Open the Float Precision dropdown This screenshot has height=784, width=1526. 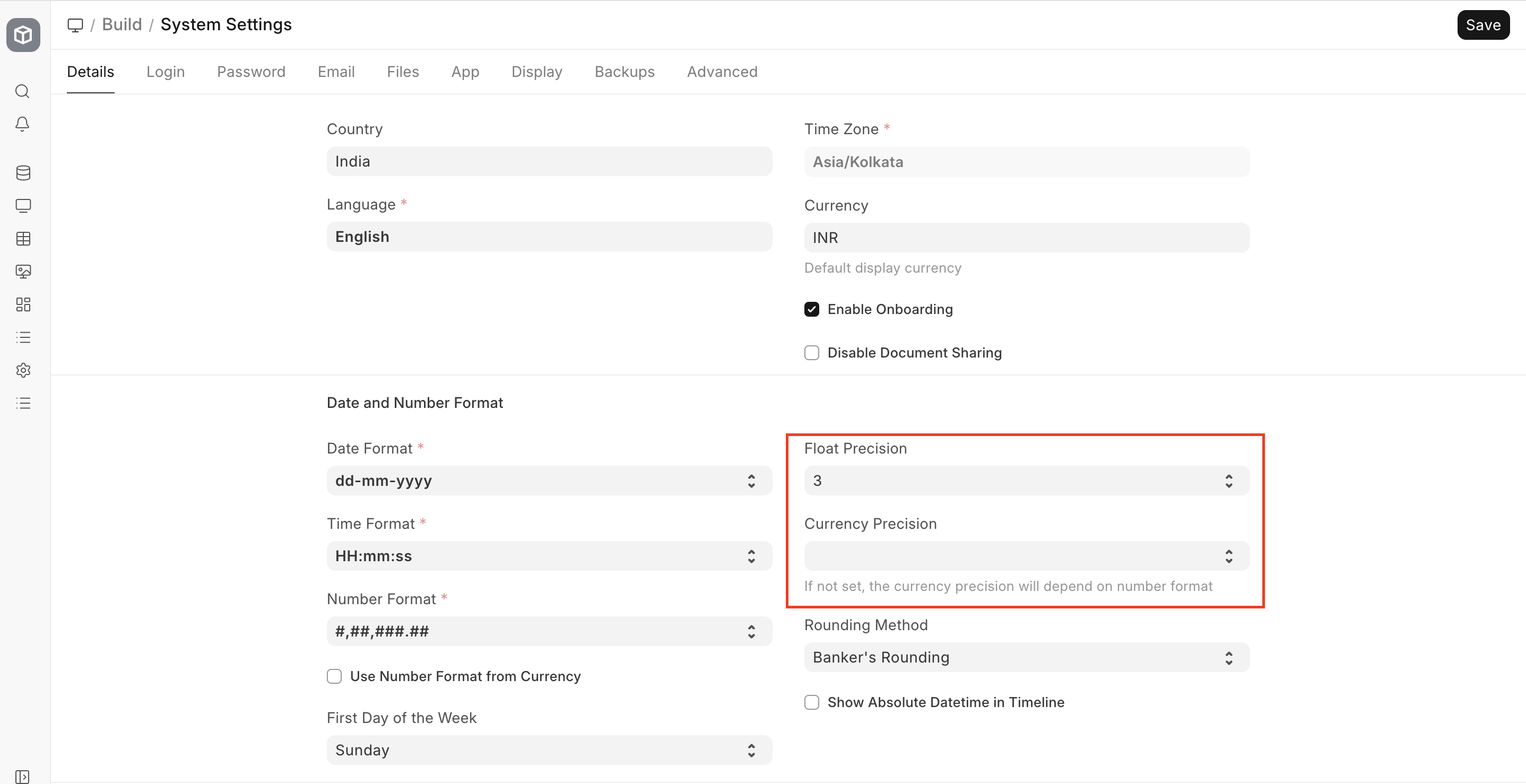click(x=1026, y=481)
